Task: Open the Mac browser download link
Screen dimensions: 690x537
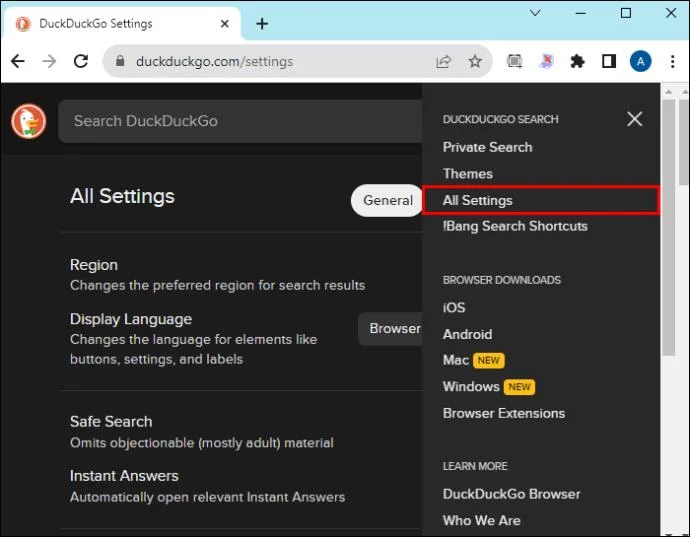Action: click(x=455, y=360)
